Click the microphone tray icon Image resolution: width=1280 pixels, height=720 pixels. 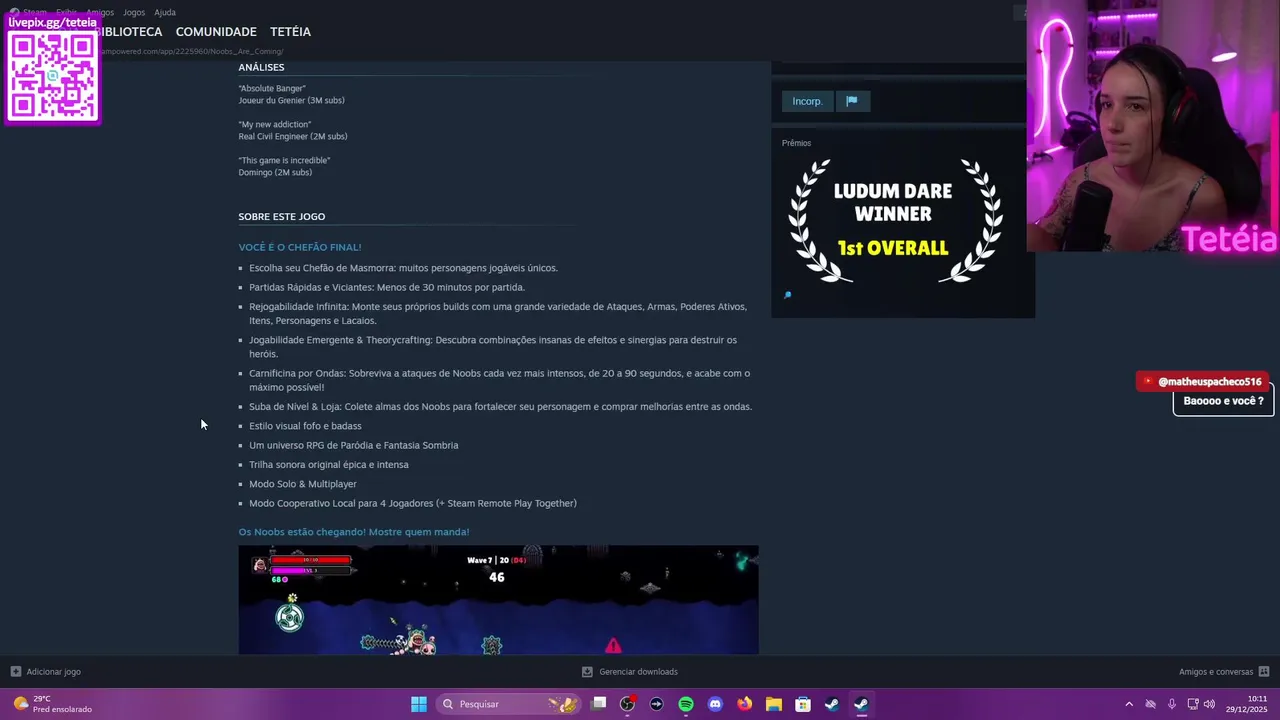pyautogui.click(x=1172, y=704)
